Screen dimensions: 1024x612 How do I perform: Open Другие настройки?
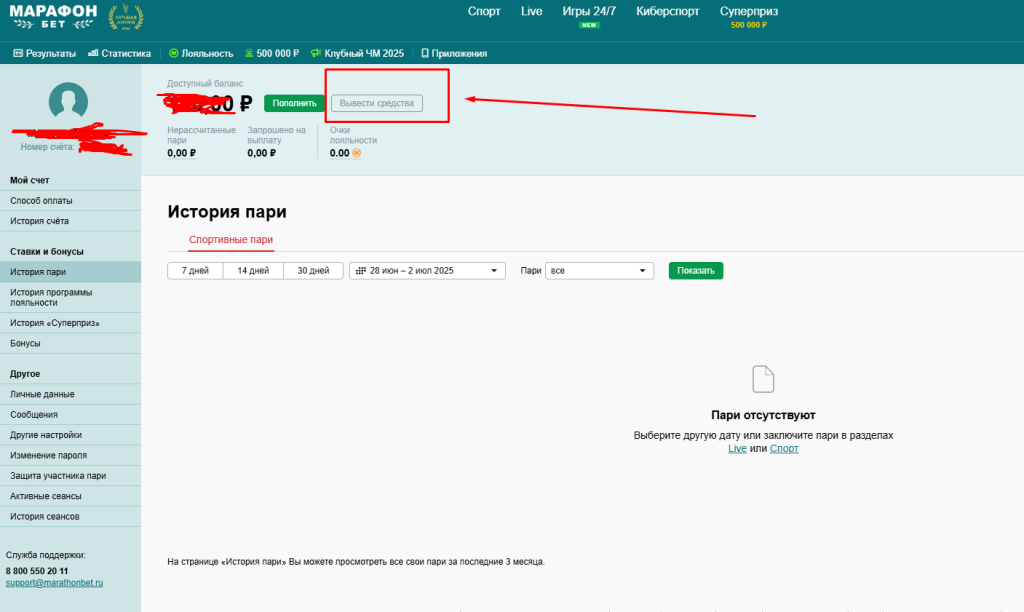click(x=71, y=434)
